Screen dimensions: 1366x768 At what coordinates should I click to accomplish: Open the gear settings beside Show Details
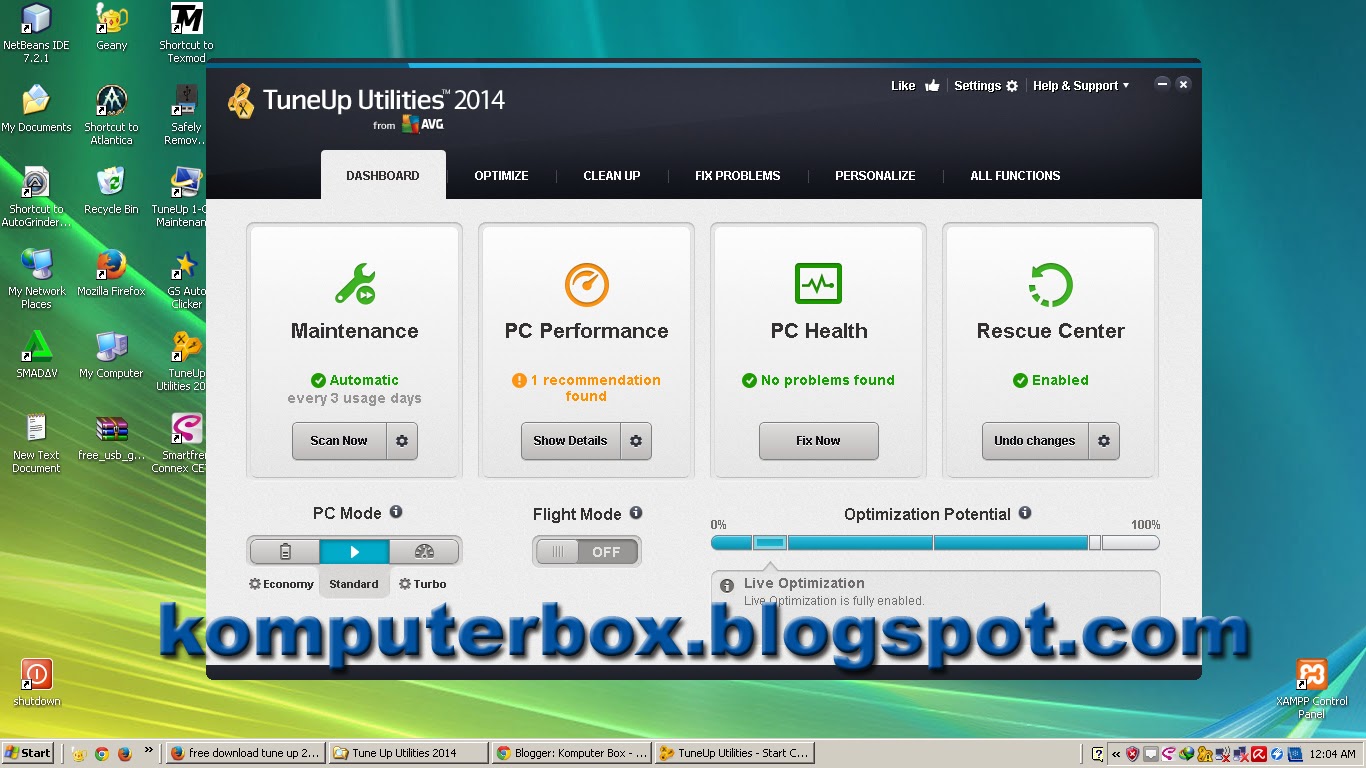[x=636, y=441]
